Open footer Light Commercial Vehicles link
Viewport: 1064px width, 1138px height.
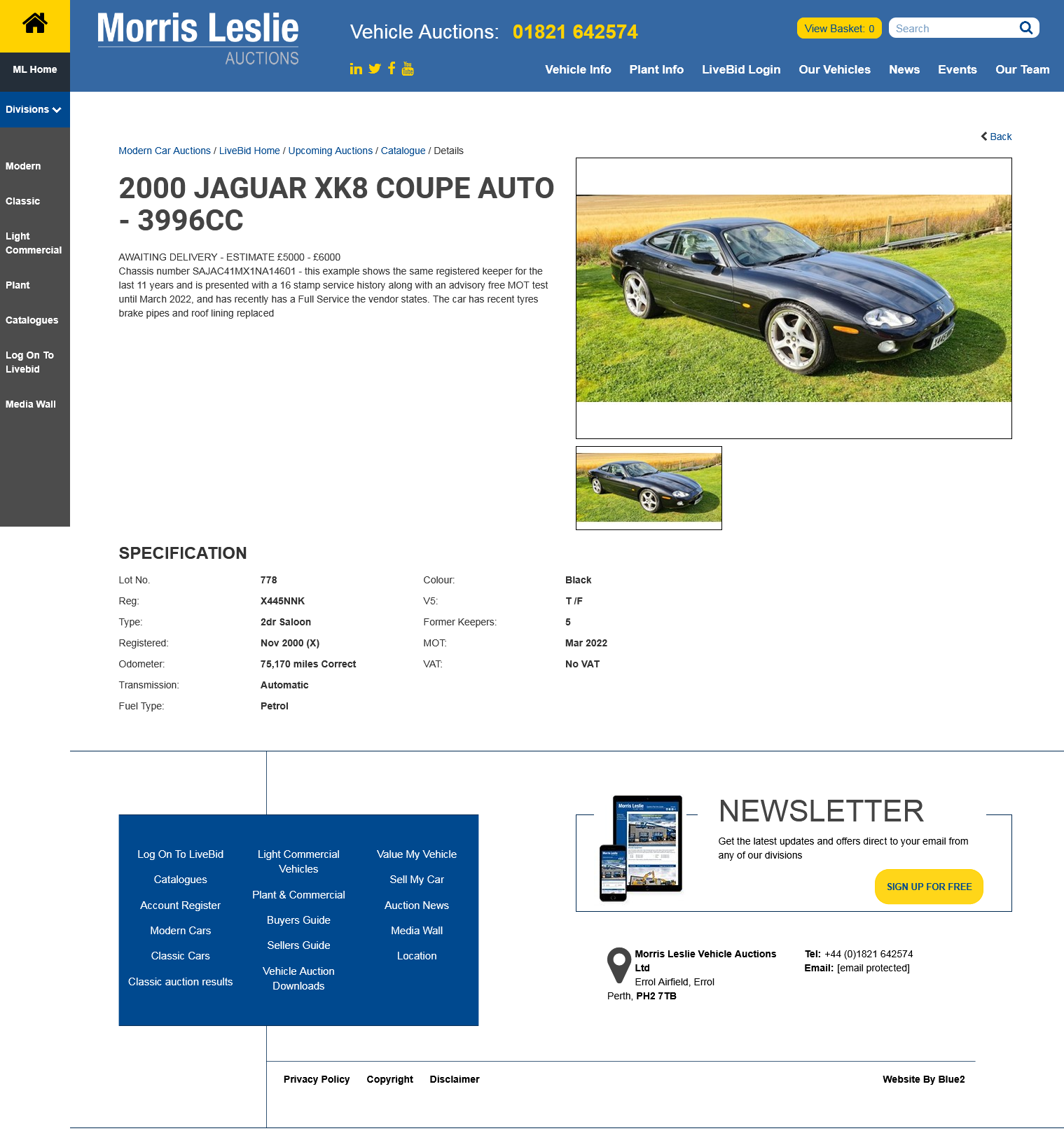(x=298, y=861)
